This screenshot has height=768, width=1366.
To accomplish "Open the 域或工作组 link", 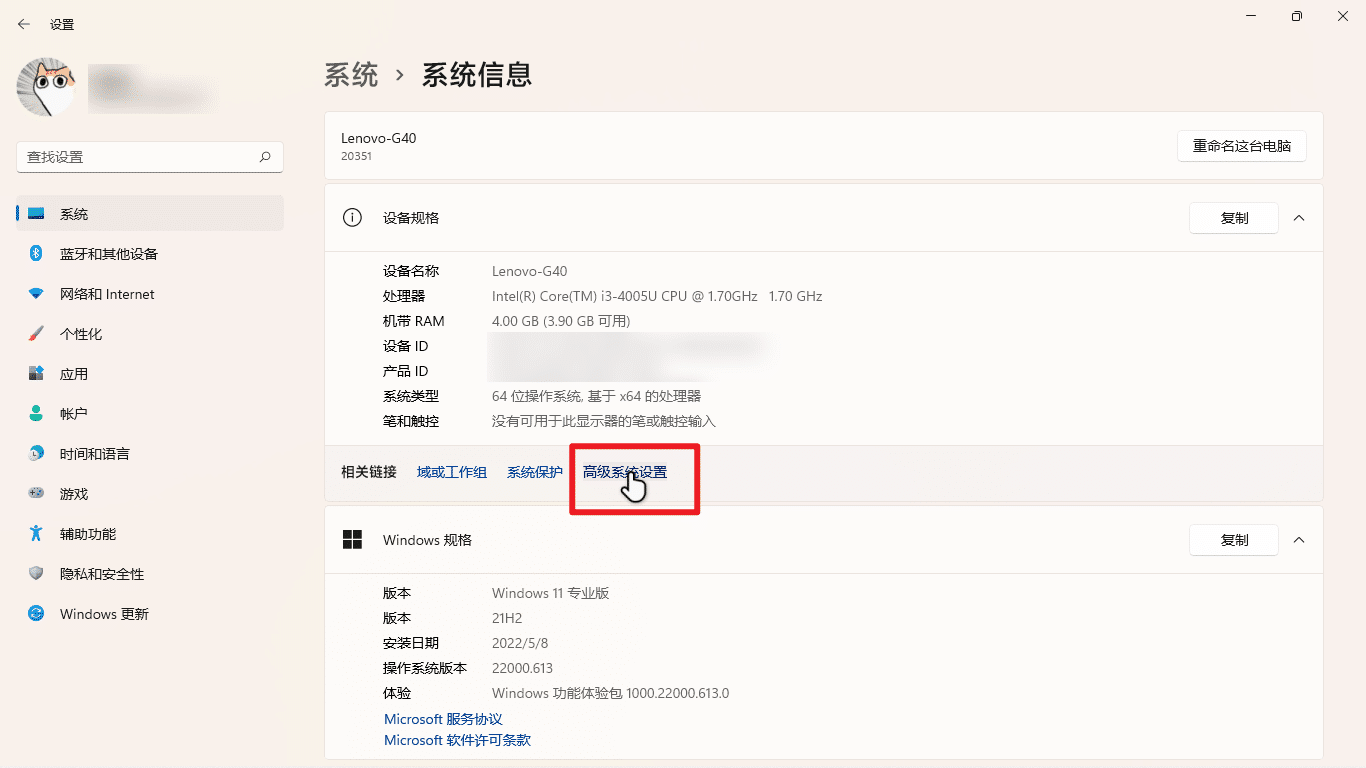I will [x=451, y=472].
